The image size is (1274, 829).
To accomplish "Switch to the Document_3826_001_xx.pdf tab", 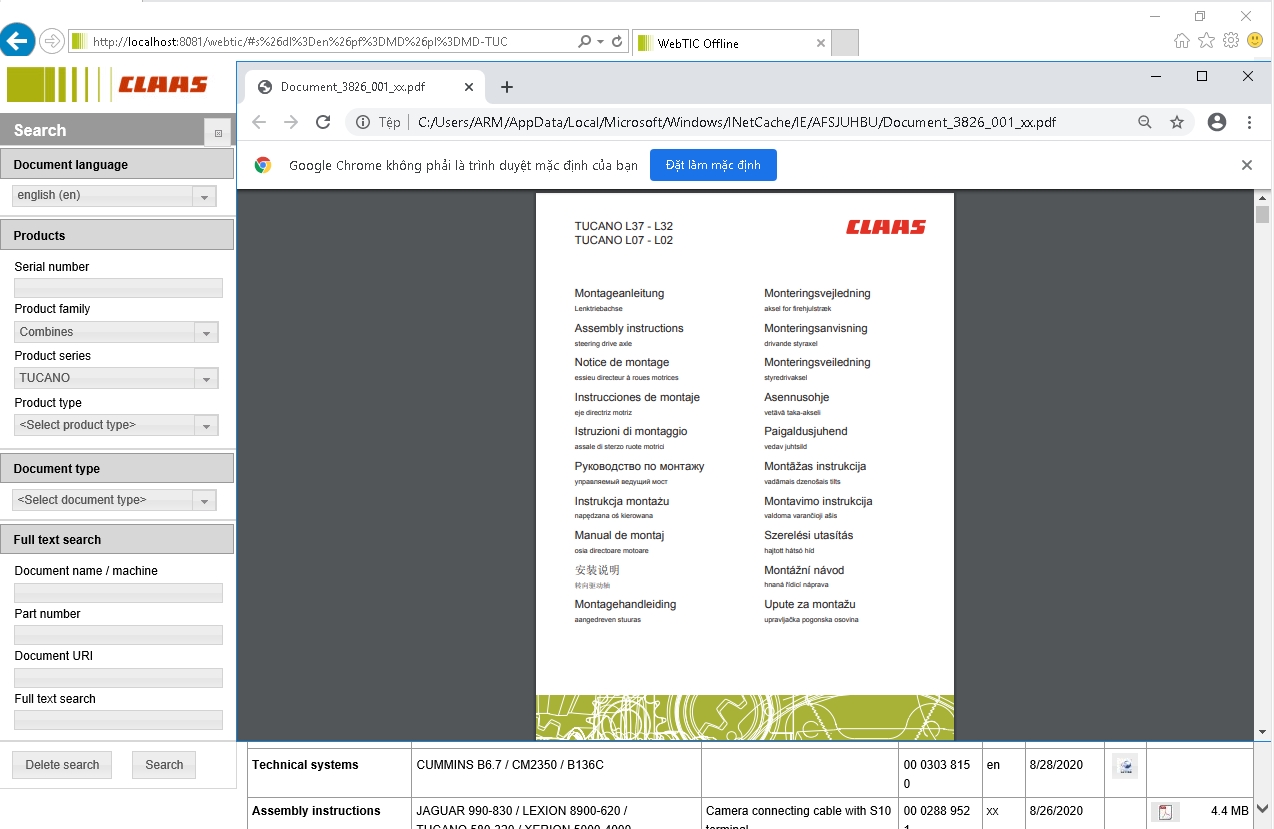I will [x=355, y=87].
